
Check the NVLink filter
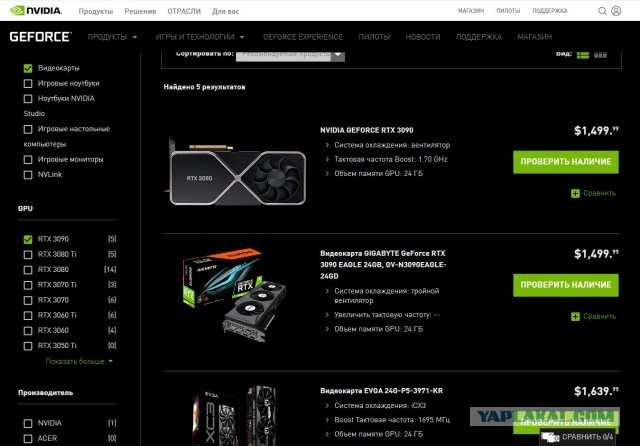[x=28, y=175]
